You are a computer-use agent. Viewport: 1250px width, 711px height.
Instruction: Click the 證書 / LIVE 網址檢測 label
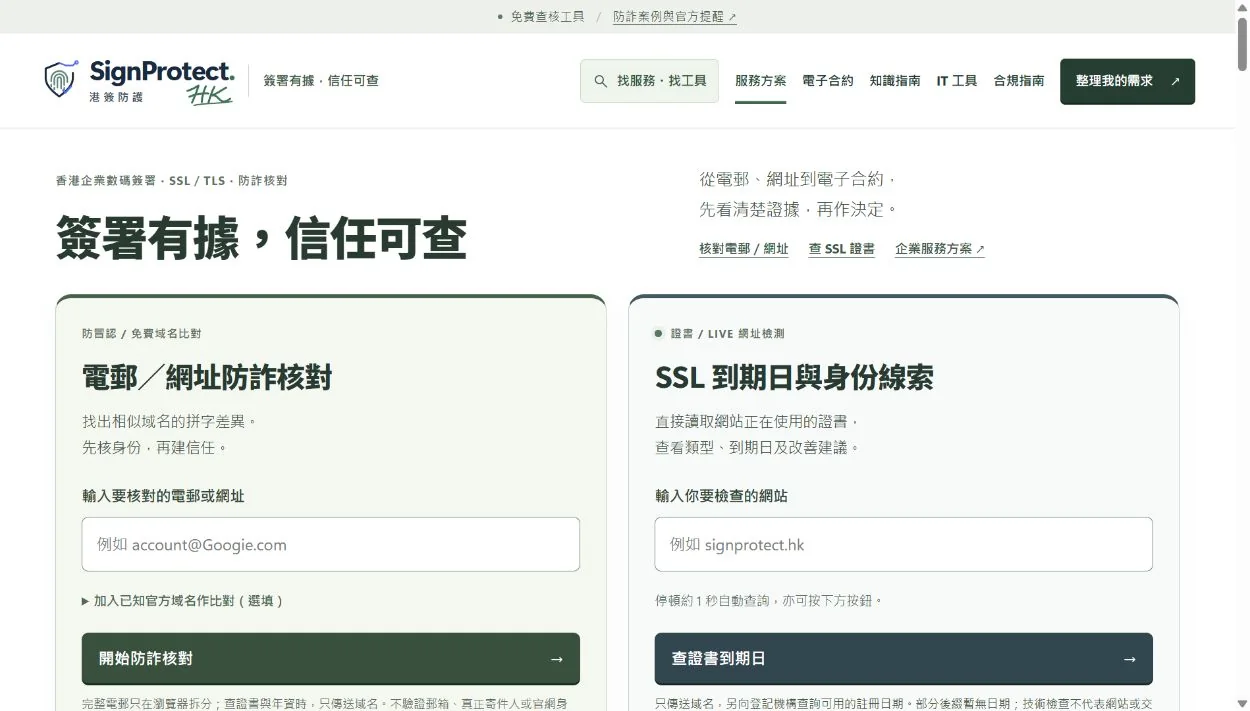(x=727, y=334)
